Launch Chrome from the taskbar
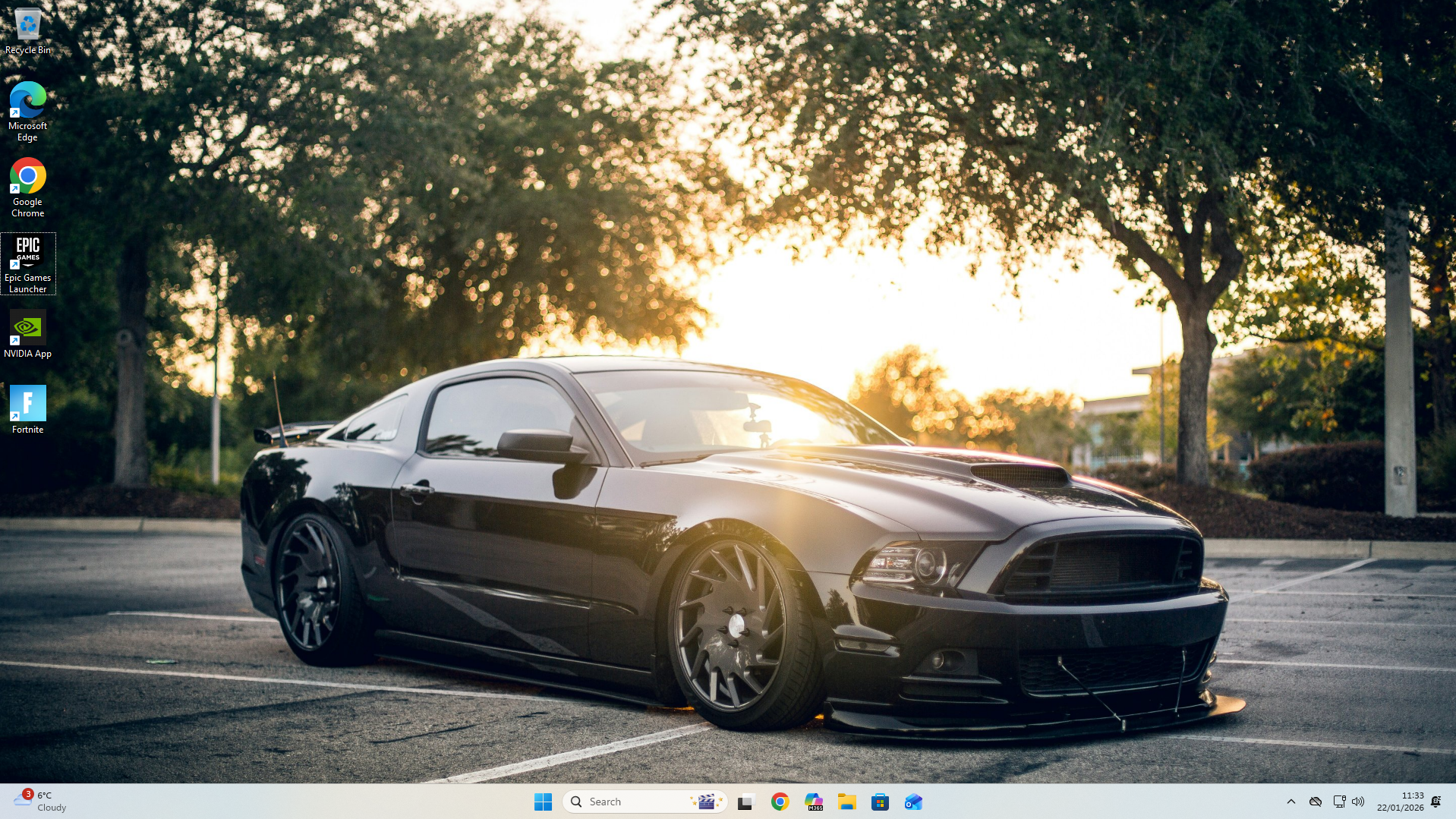This screenshot has width=1456, height=819. tap(780, 802)
